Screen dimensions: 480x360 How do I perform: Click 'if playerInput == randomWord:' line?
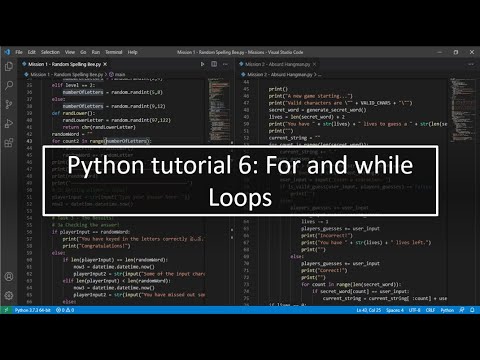91,232
